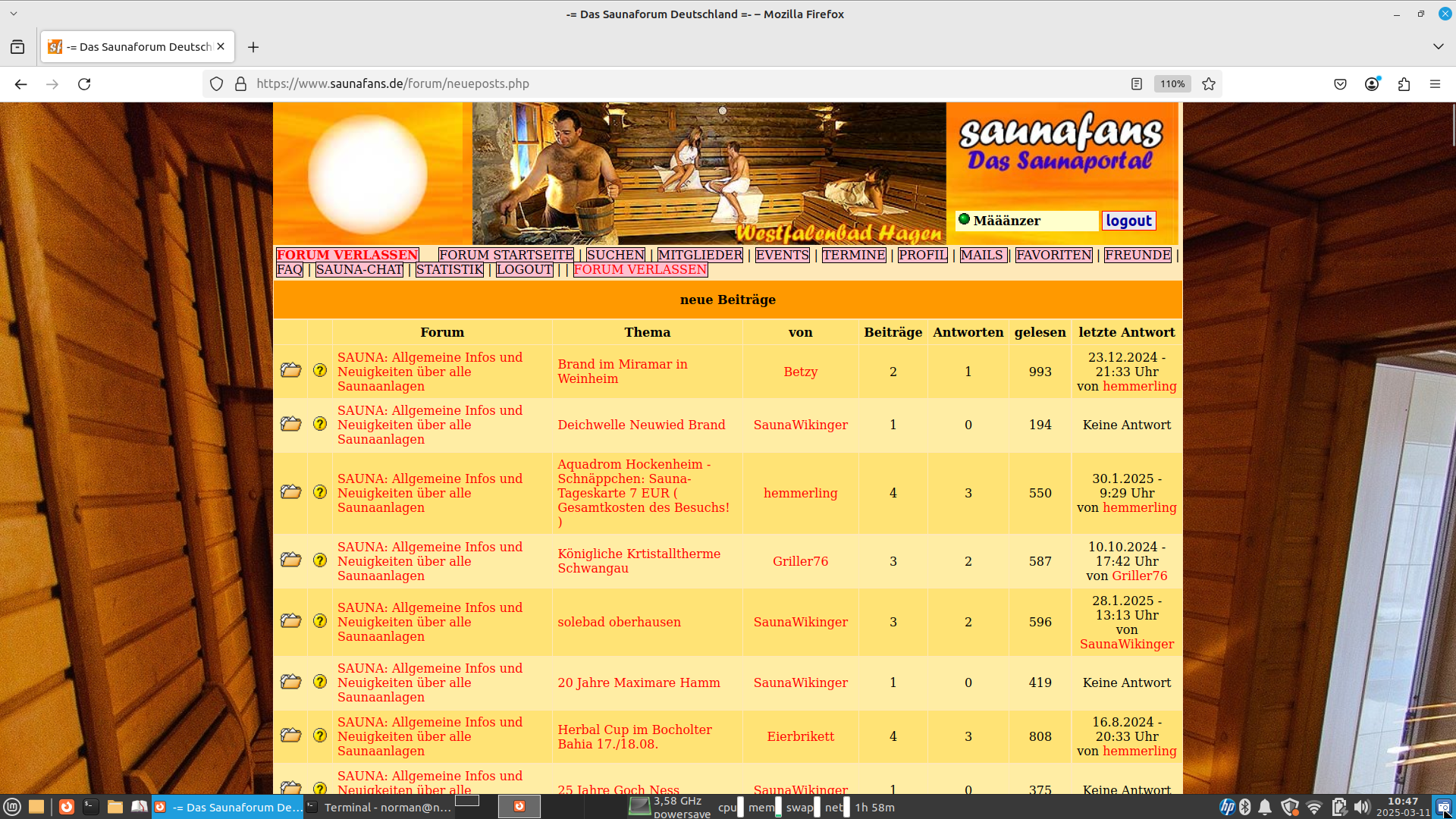Open FORUM STARTSEITE menu link
The width and height of the screenshot is (1456, 819).
click(x=506, y=255)
